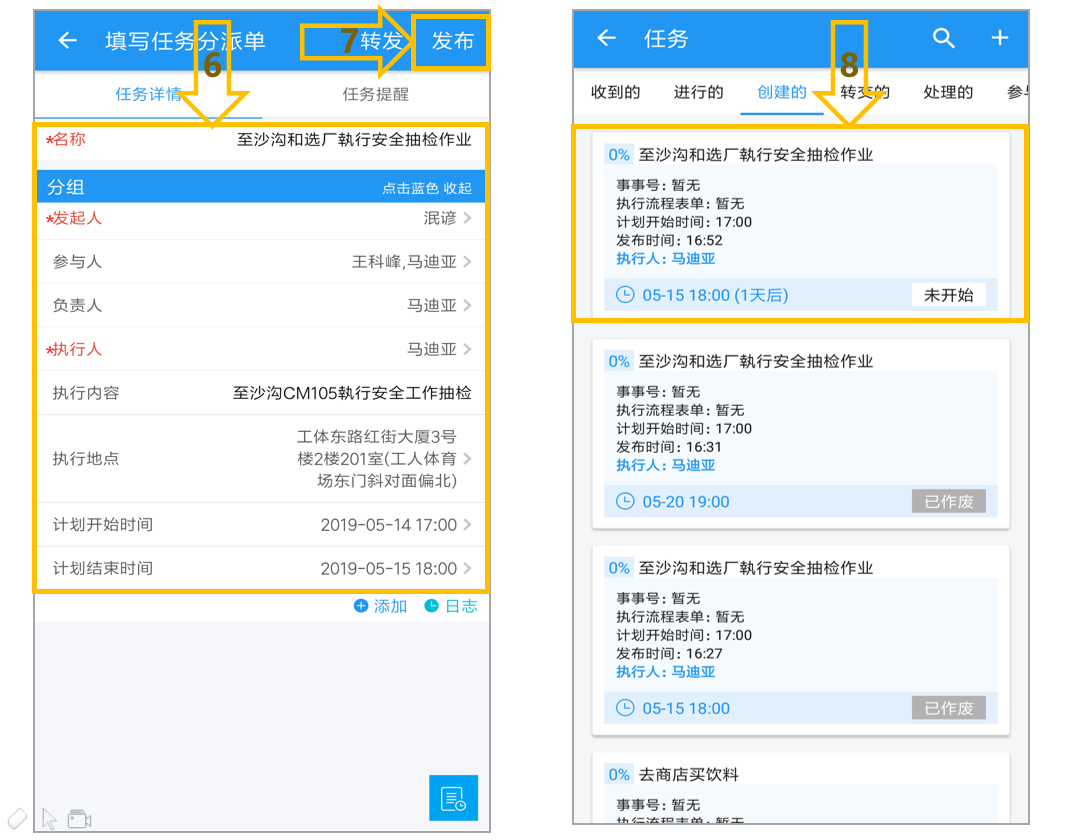Click clock icon beside 05-20 19:00
Viewport: 1080px width, 840px height.
point(625,501)
